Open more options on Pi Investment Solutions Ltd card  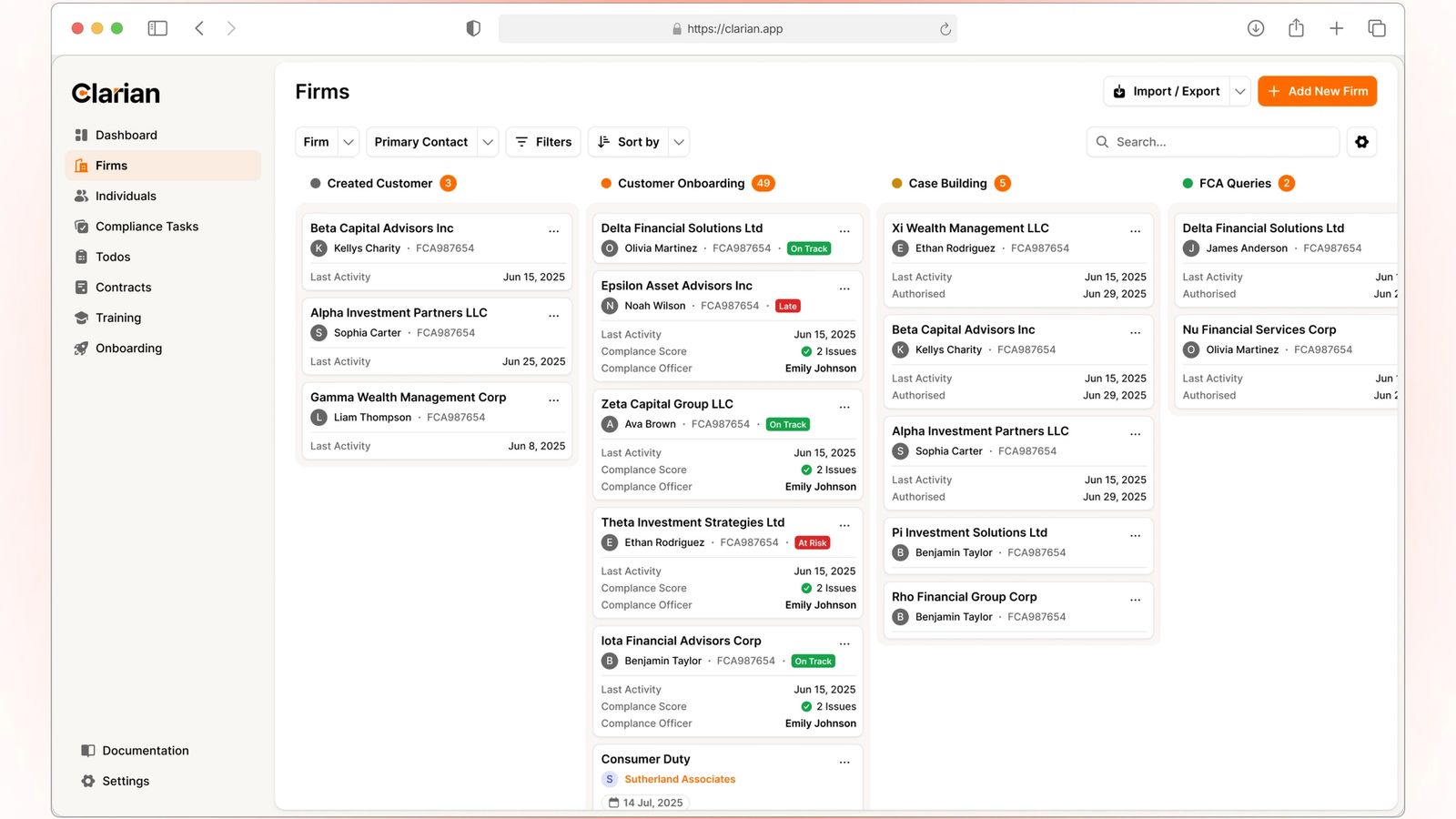[x=1135, y=535]
